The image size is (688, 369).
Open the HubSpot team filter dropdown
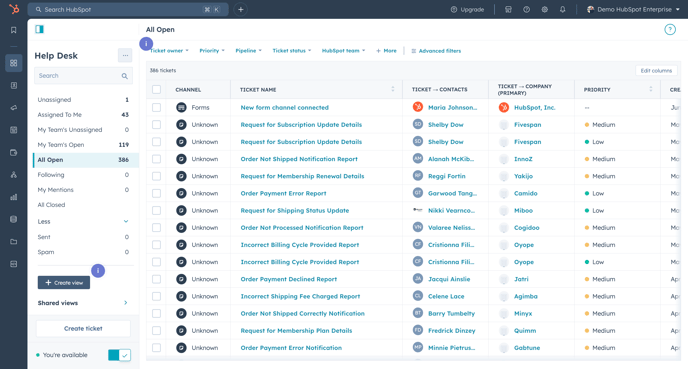pyautogui.click(x=343, y=51)
